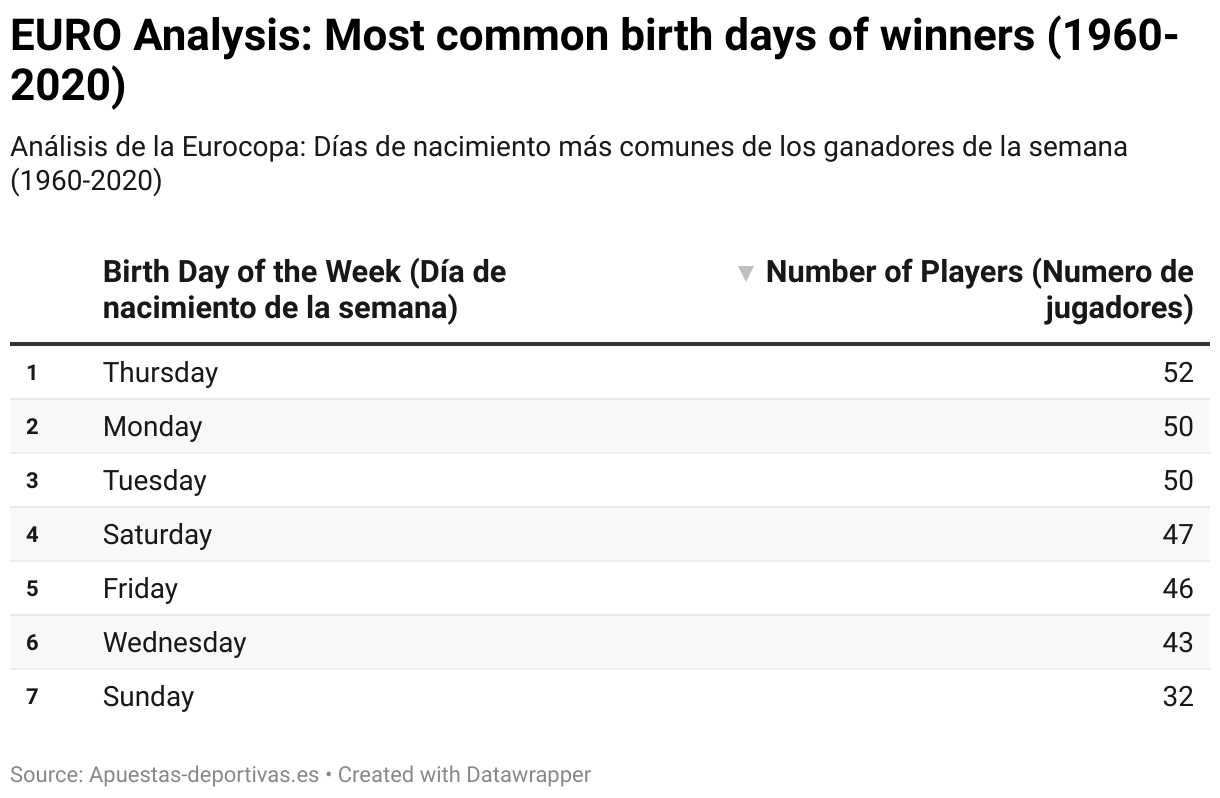The image size is (1220, 798).
Task: Click the value 43 for Wednesday
Action: tap(1178, 642)
